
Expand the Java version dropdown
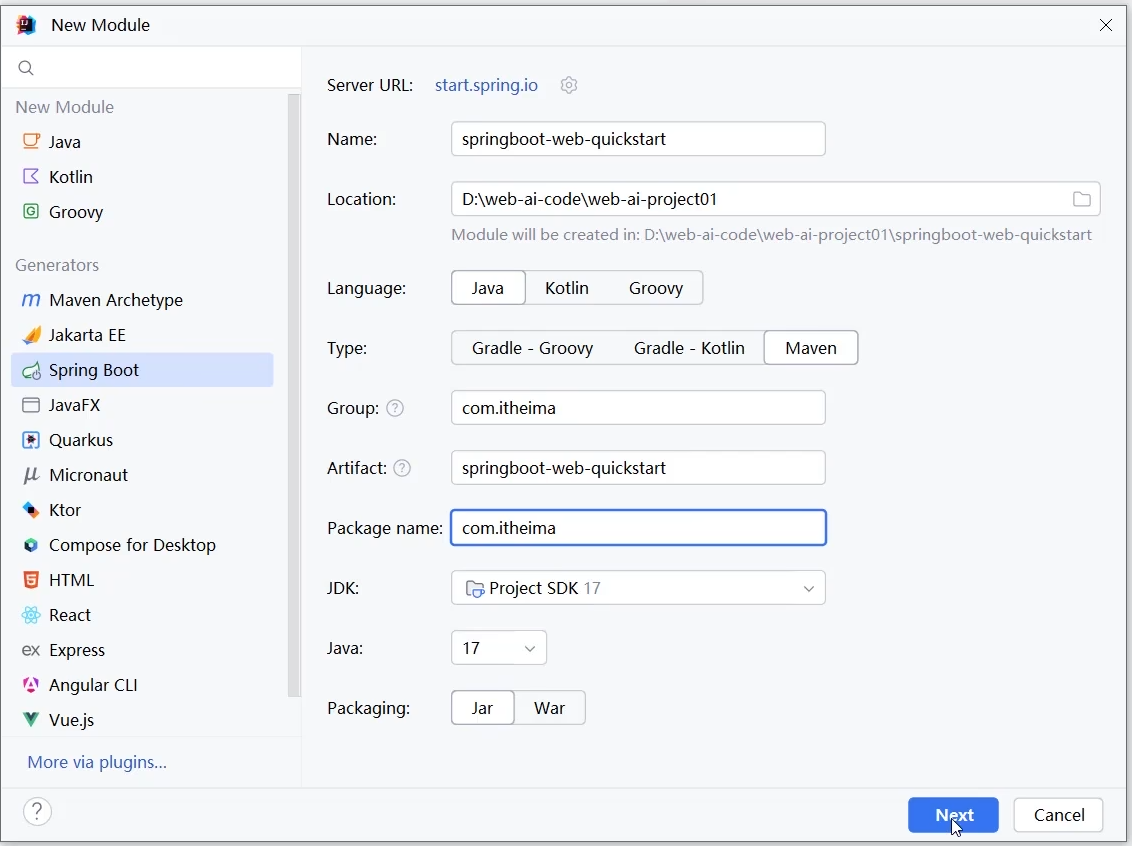point(498,648)
